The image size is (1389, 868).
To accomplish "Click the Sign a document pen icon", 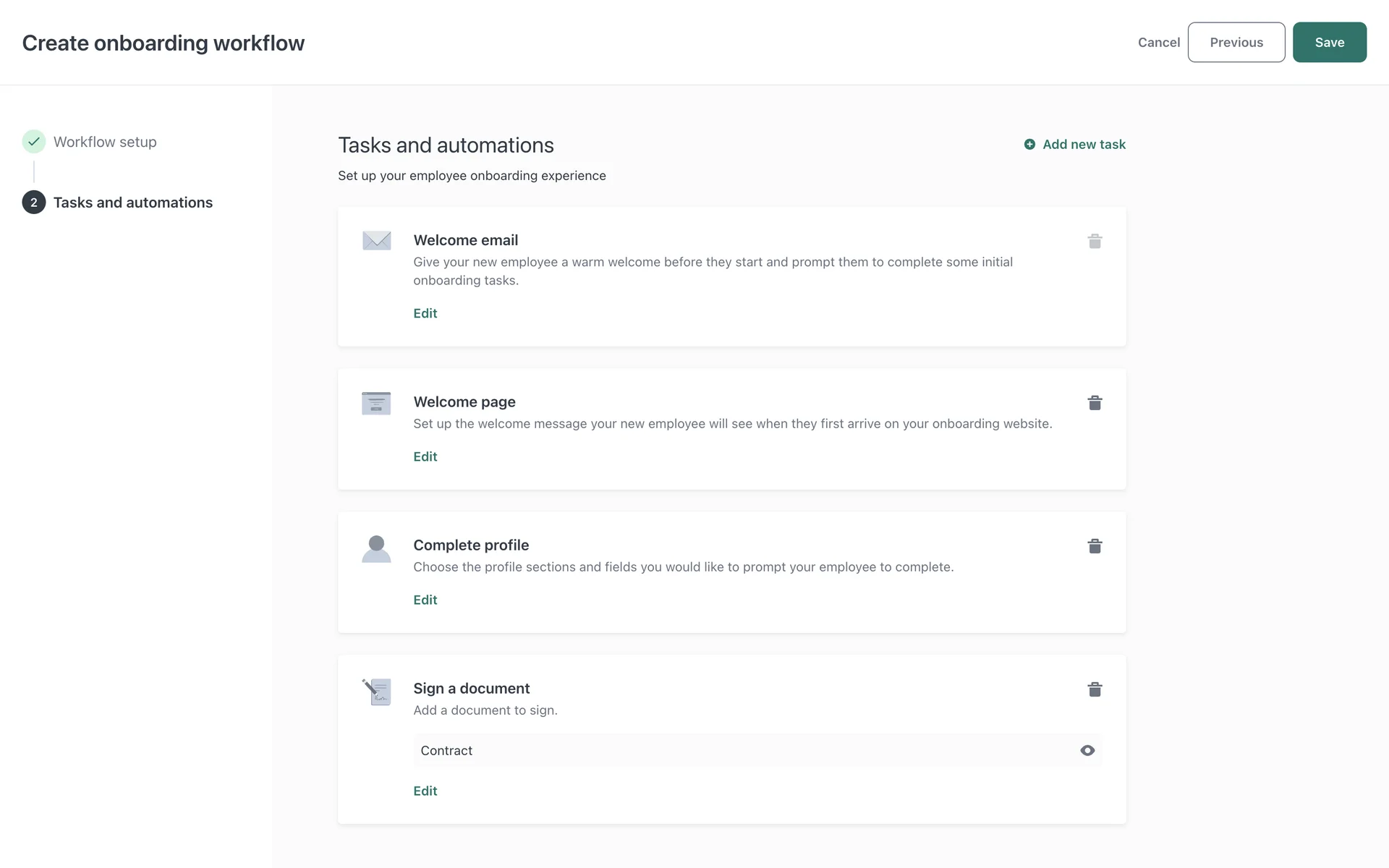I will (376, 692).
